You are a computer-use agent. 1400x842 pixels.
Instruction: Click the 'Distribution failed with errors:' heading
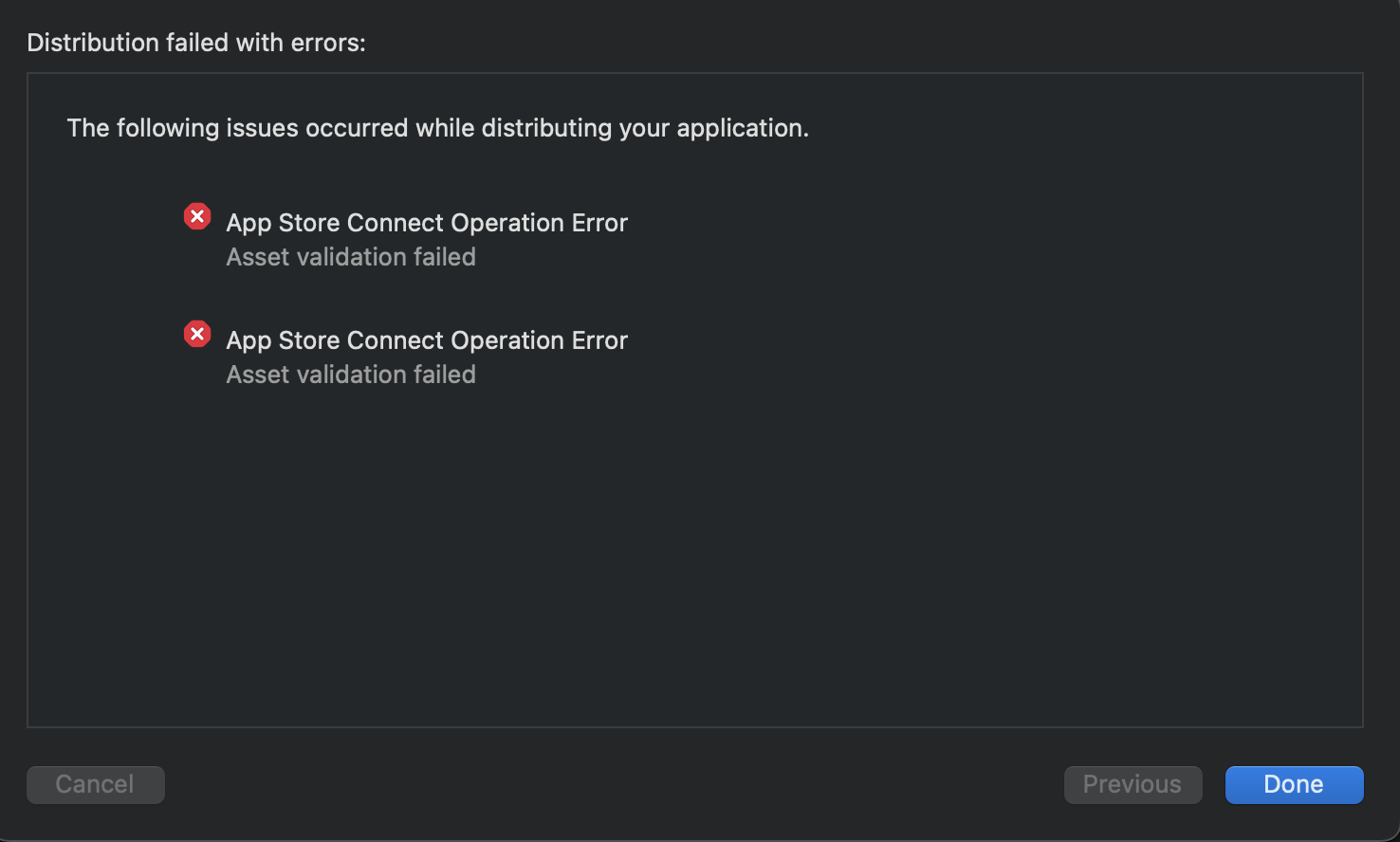(x=196, y=43)
